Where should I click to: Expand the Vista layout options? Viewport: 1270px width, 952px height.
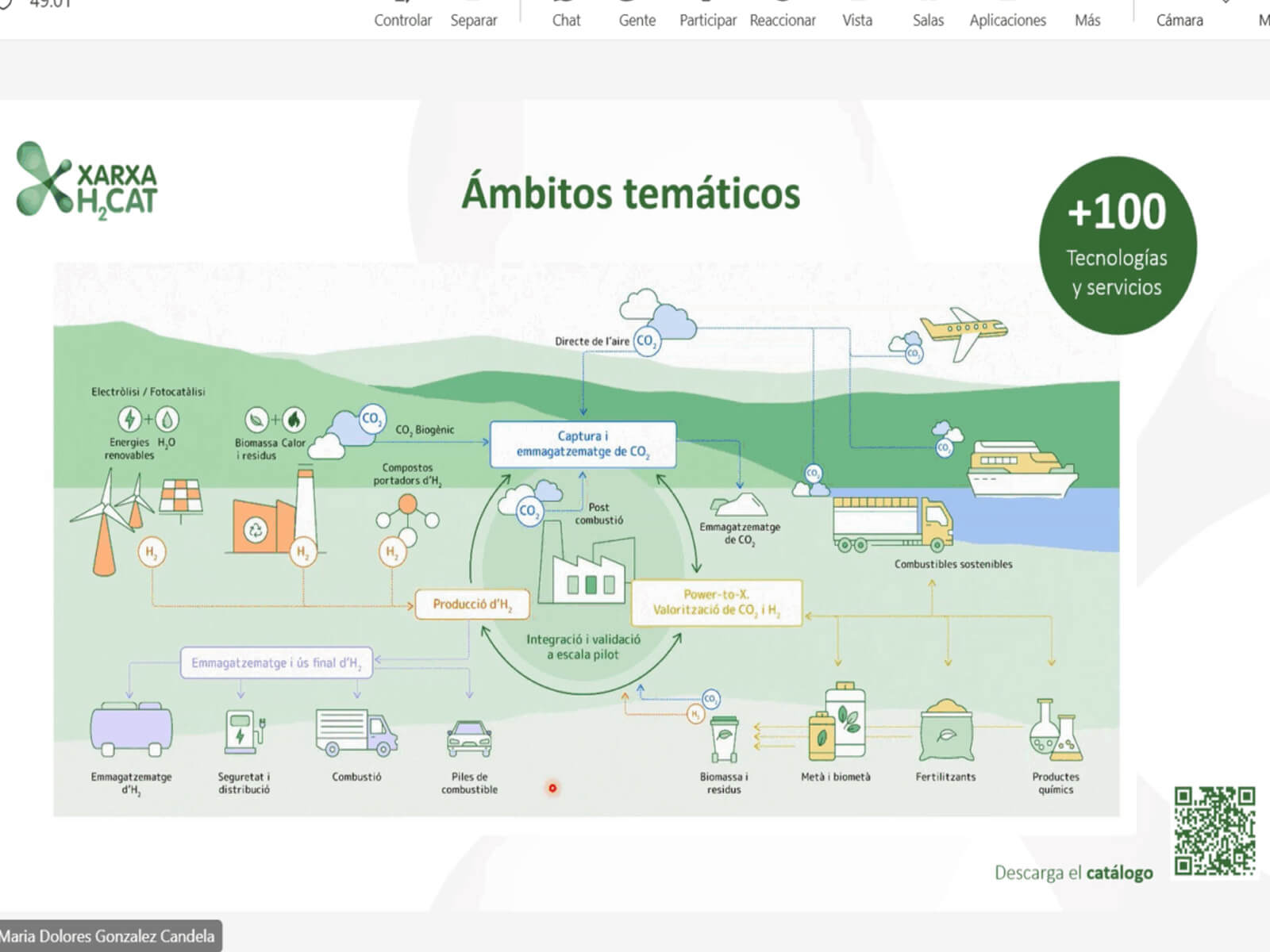pos(856,20)
